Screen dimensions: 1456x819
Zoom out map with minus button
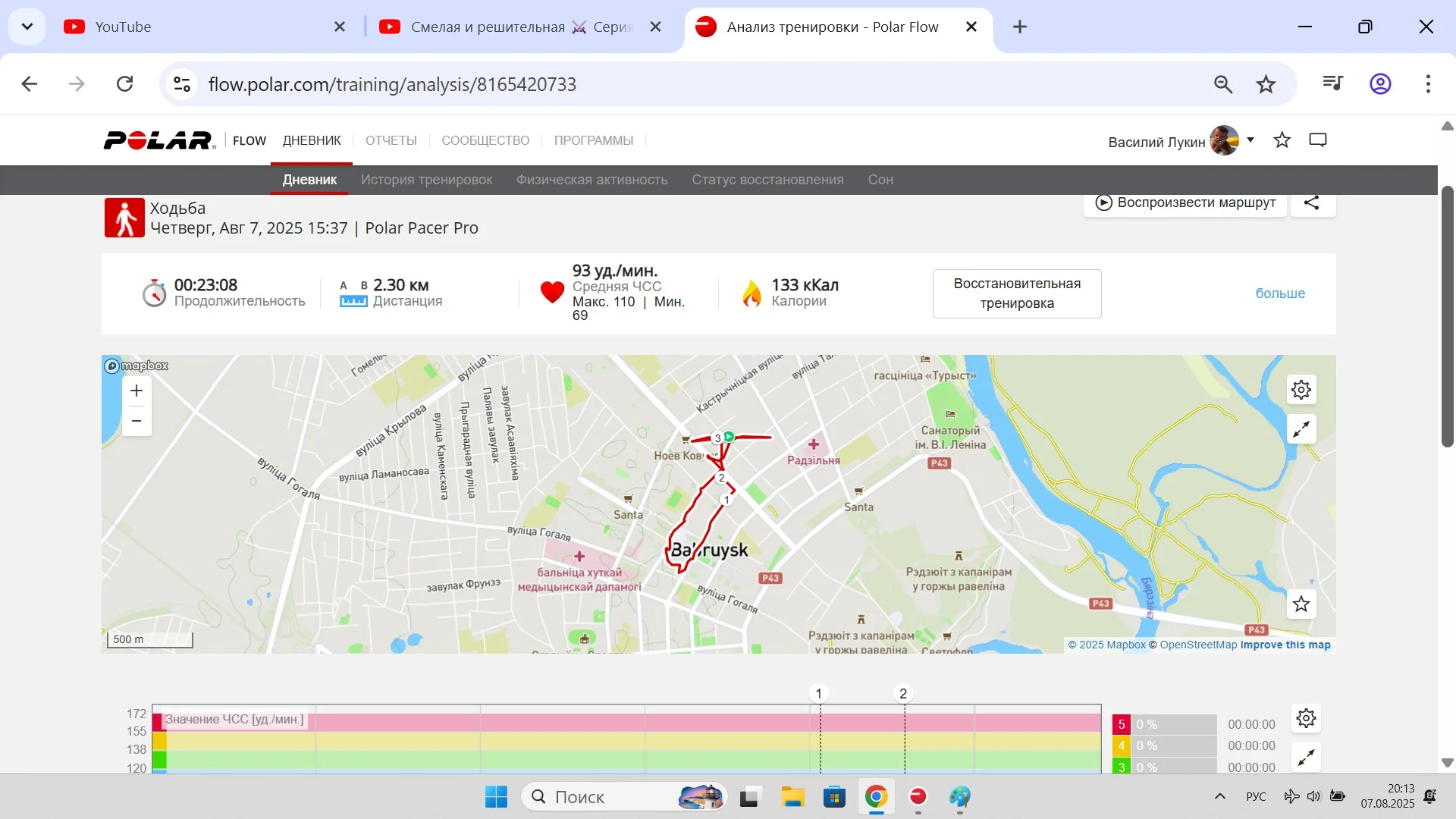click(x=136, y=421)
